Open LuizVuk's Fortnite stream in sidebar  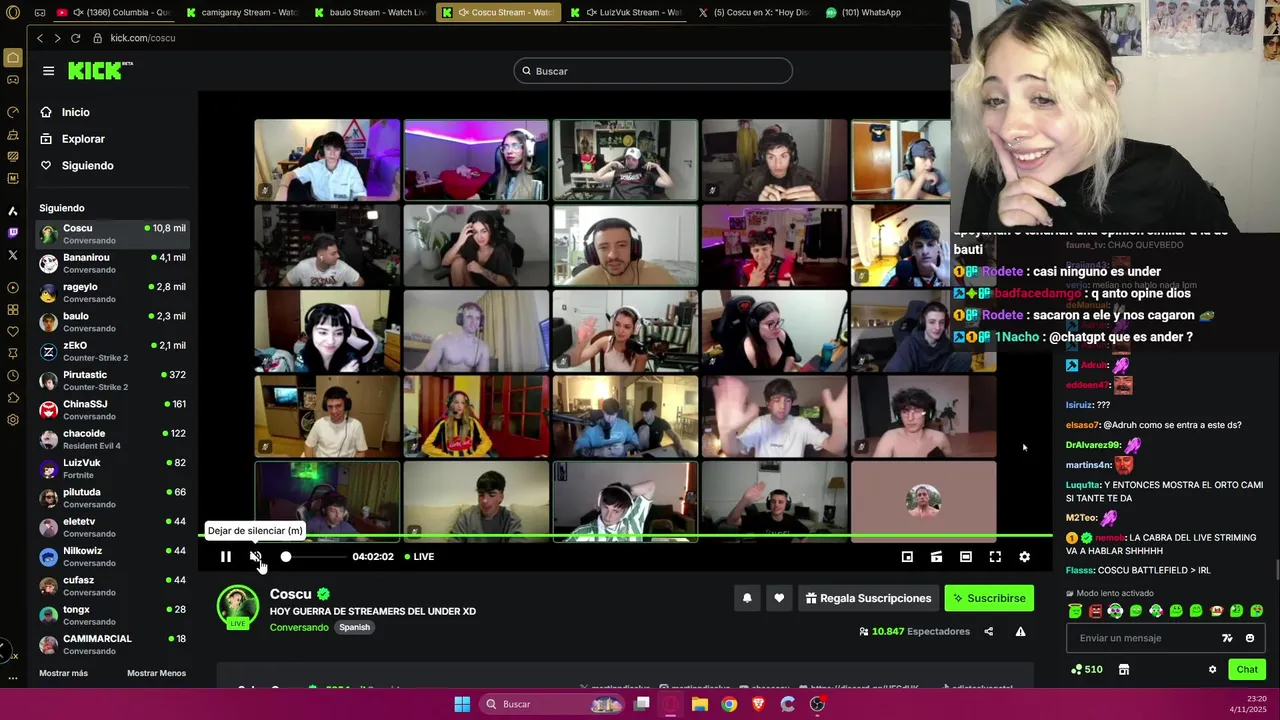pyautogui.click(x=112, y=468)
